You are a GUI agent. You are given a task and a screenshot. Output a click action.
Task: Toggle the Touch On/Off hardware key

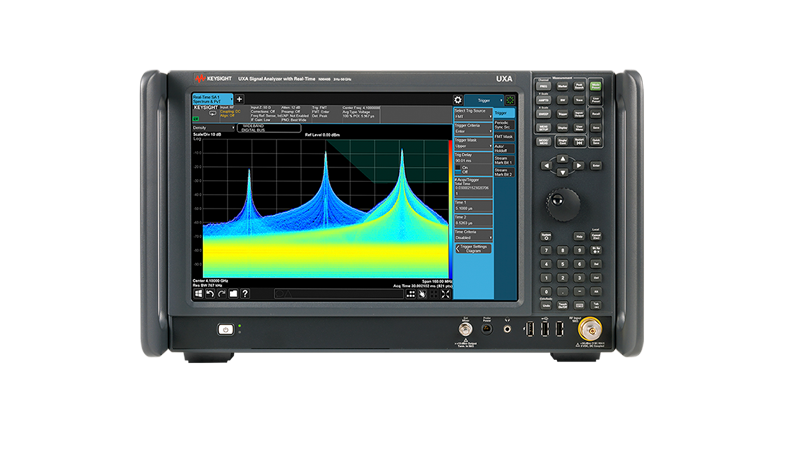[563, 305]
